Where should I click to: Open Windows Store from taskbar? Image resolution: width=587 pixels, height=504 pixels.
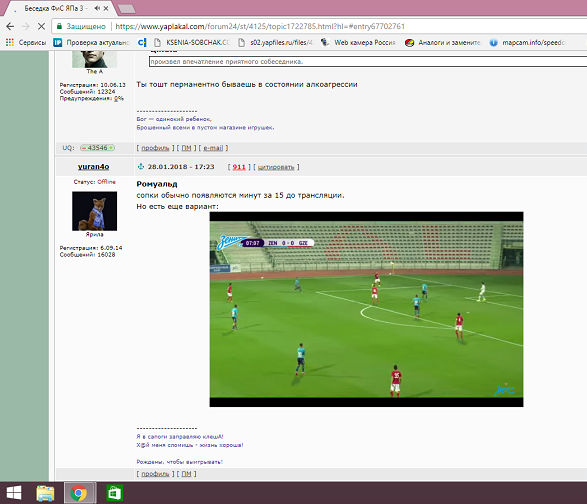[114, 493]
